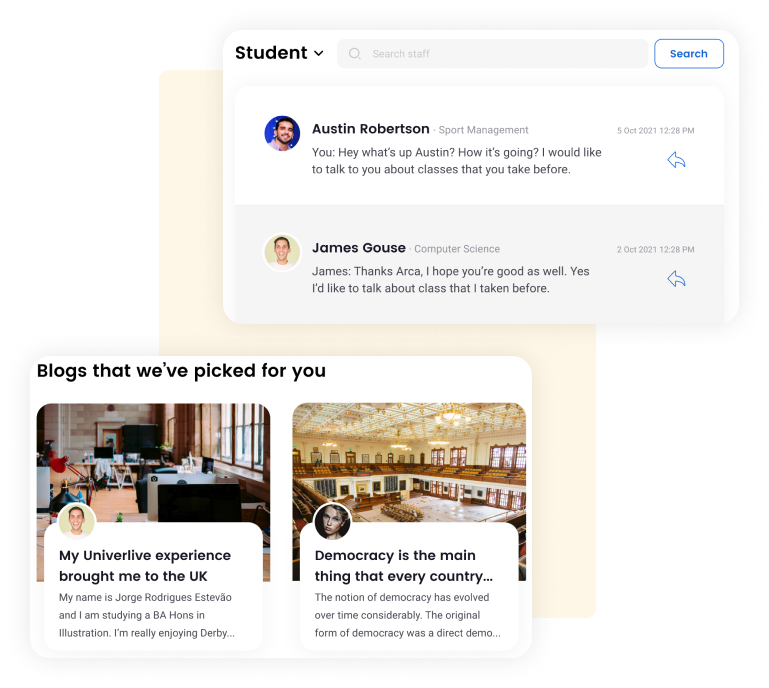
Task: Open the office workspace blog thumbnail
Action: click(x=154, y=462)
